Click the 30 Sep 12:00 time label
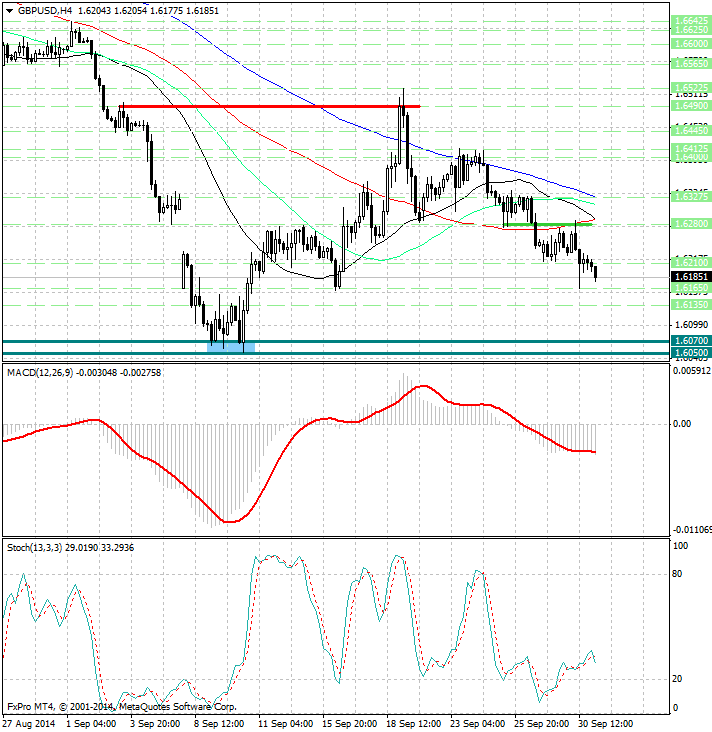The width and height of the screenshot is (712, 732). [606, 724]
